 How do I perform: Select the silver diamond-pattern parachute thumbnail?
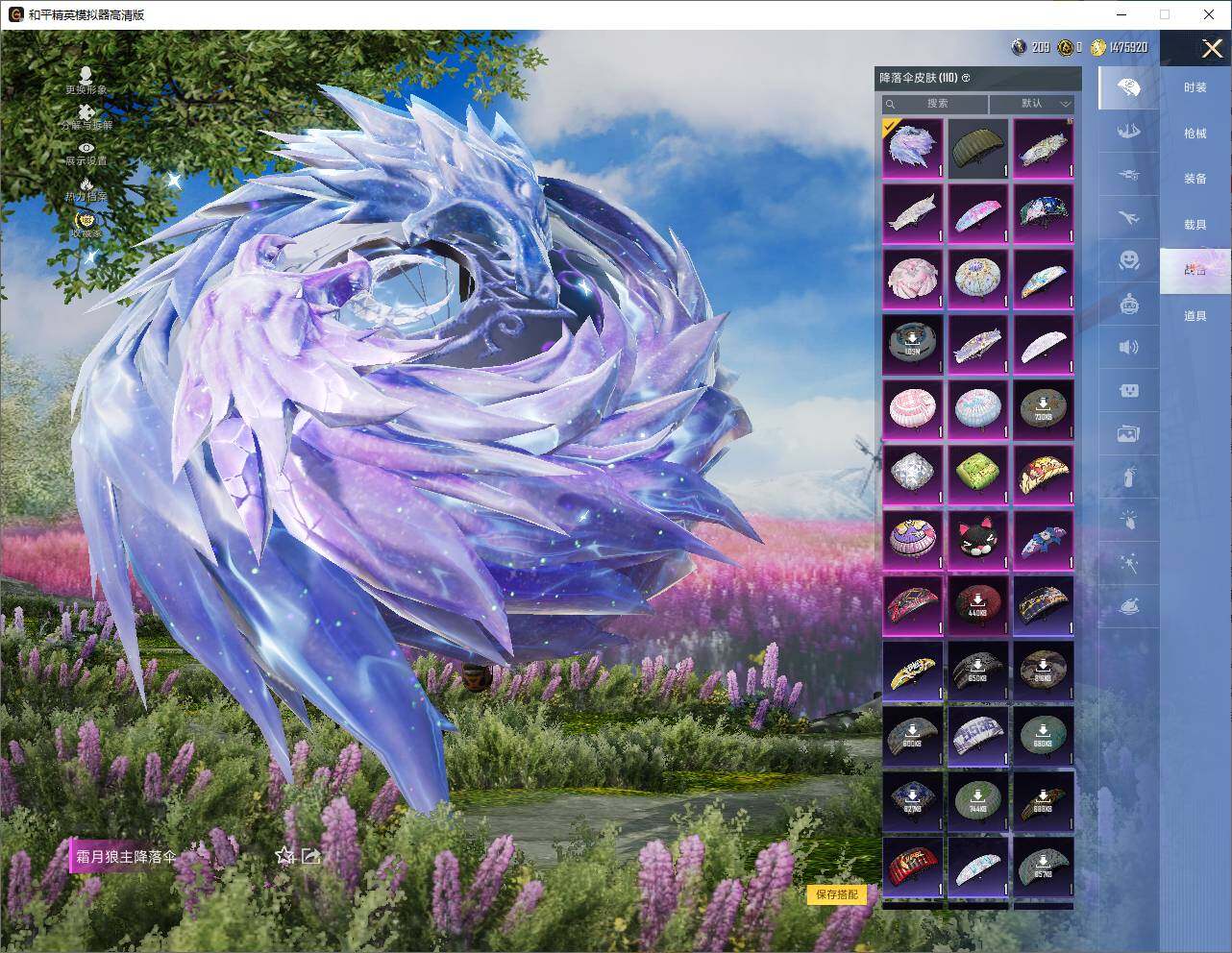(x=913, y=475)
